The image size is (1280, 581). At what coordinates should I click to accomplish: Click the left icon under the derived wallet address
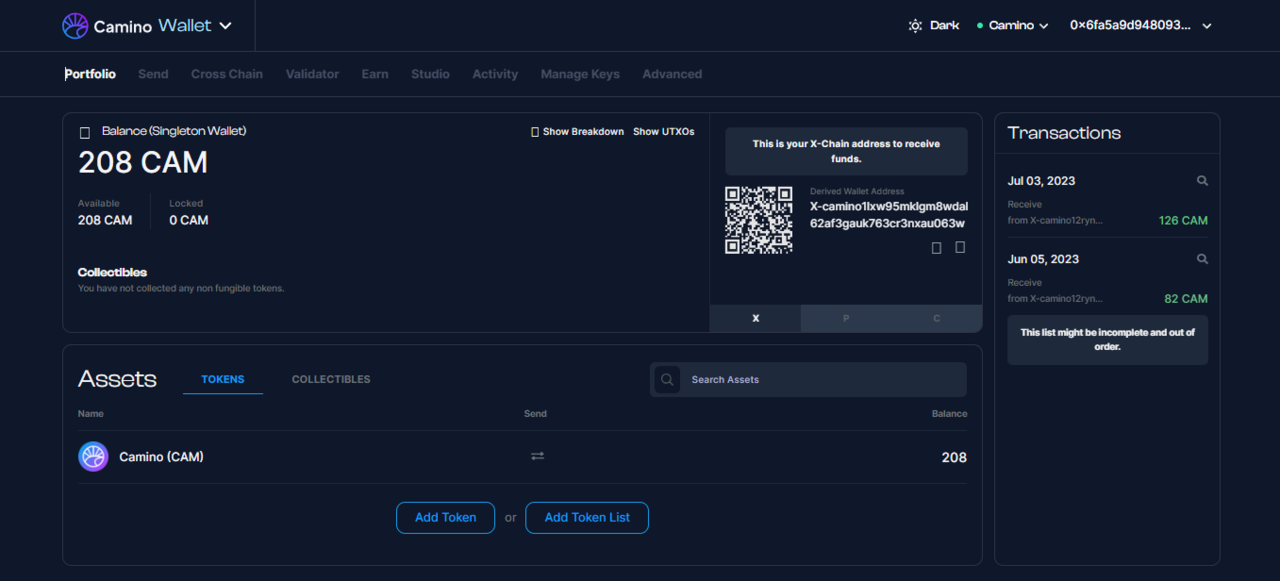tap(937, 248)
